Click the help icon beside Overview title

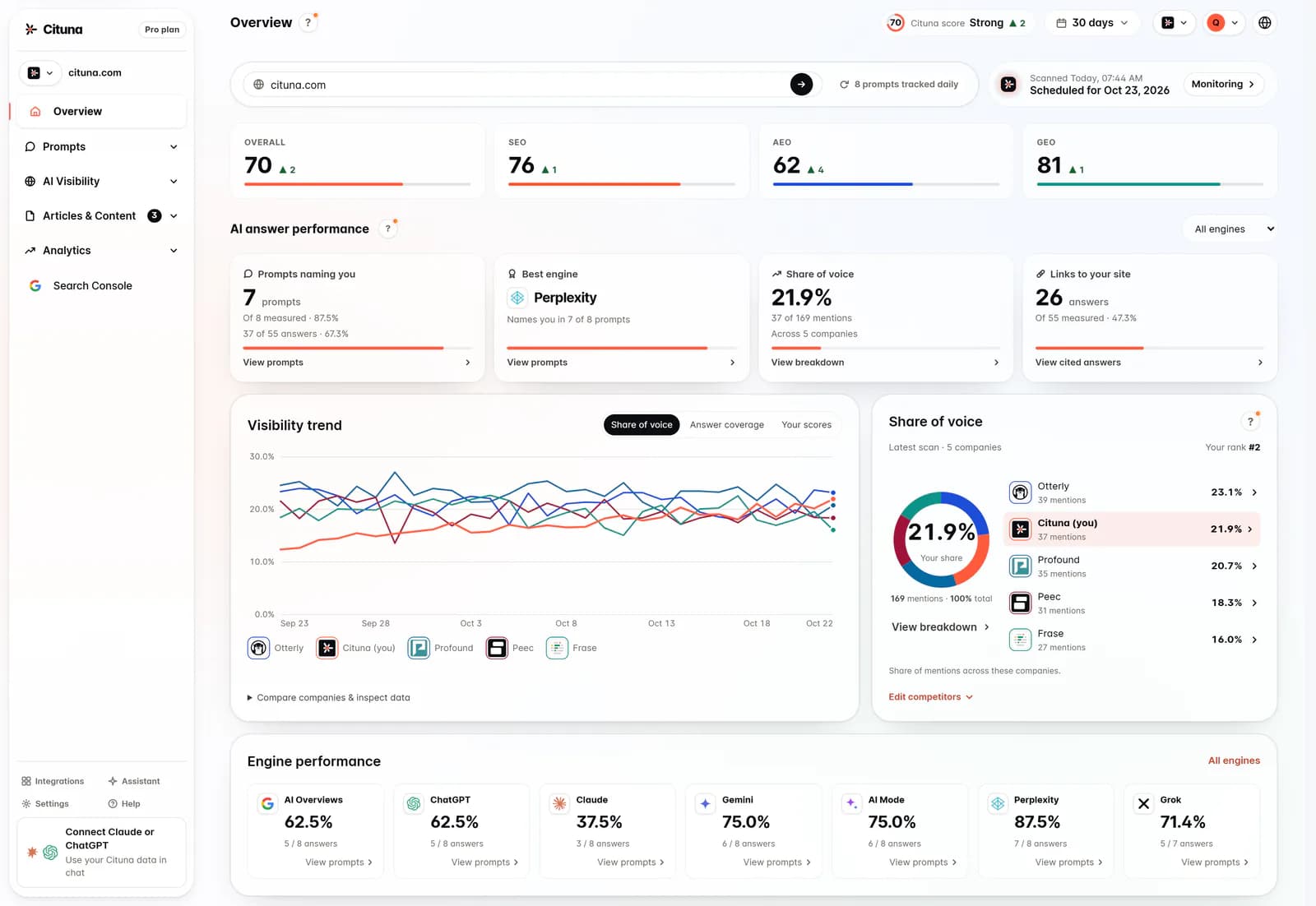click(308, 23)
